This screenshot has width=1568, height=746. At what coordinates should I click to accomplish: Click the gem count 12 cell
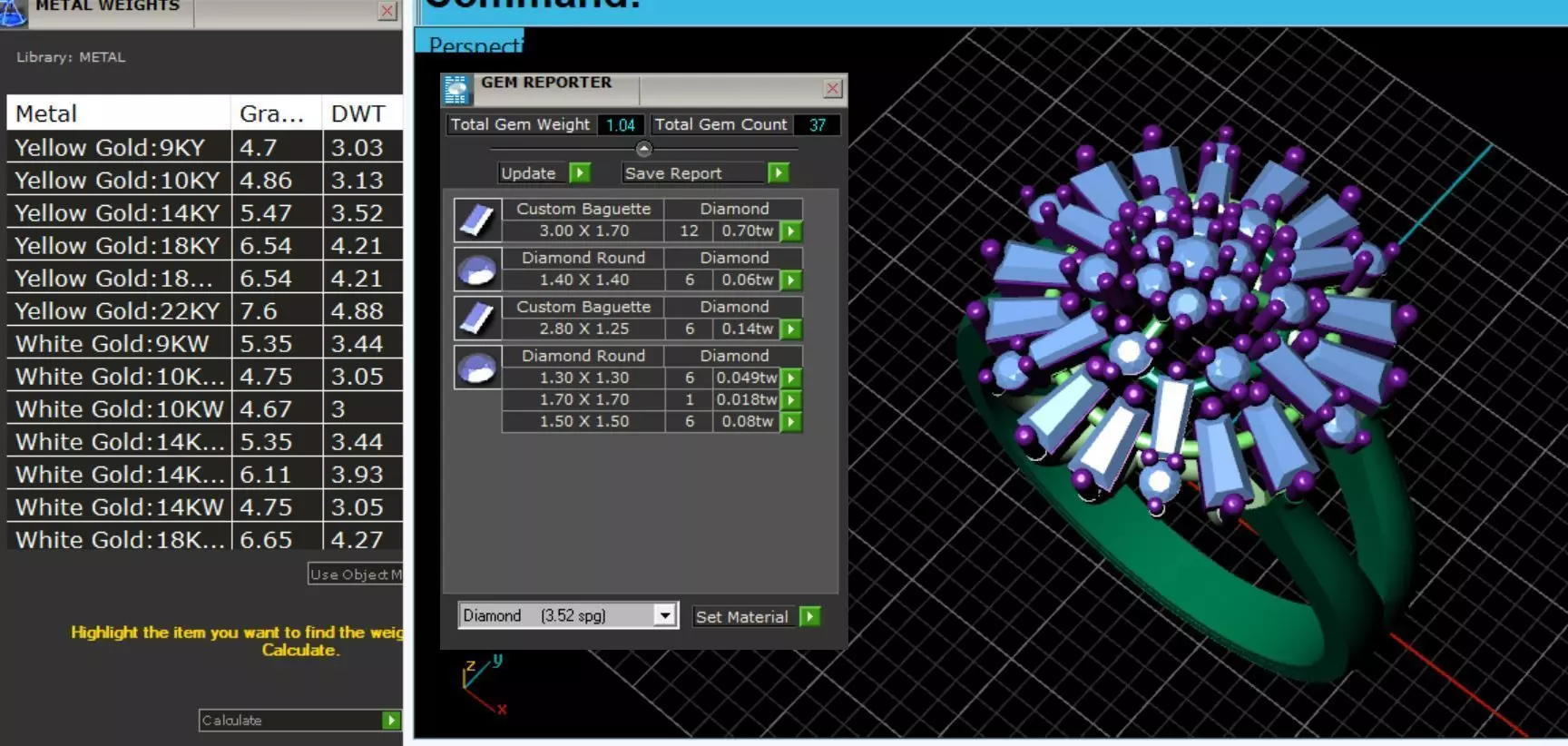689,231
